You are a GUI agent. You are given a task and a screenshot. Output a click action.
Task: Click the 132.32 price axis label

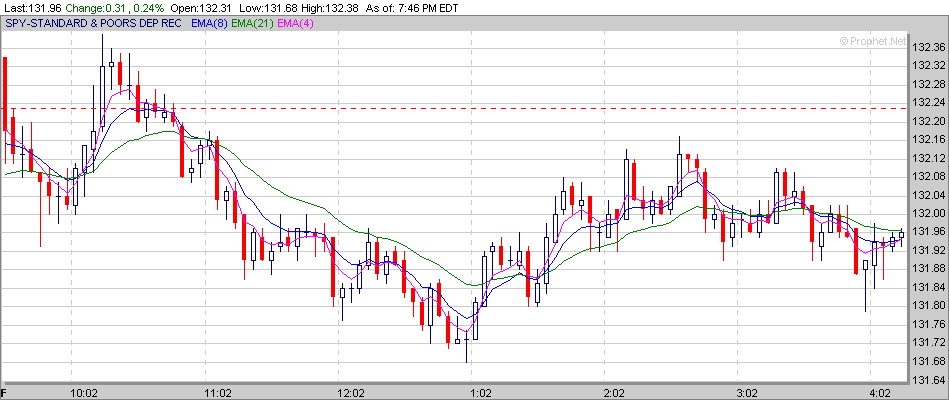[928, 65]
